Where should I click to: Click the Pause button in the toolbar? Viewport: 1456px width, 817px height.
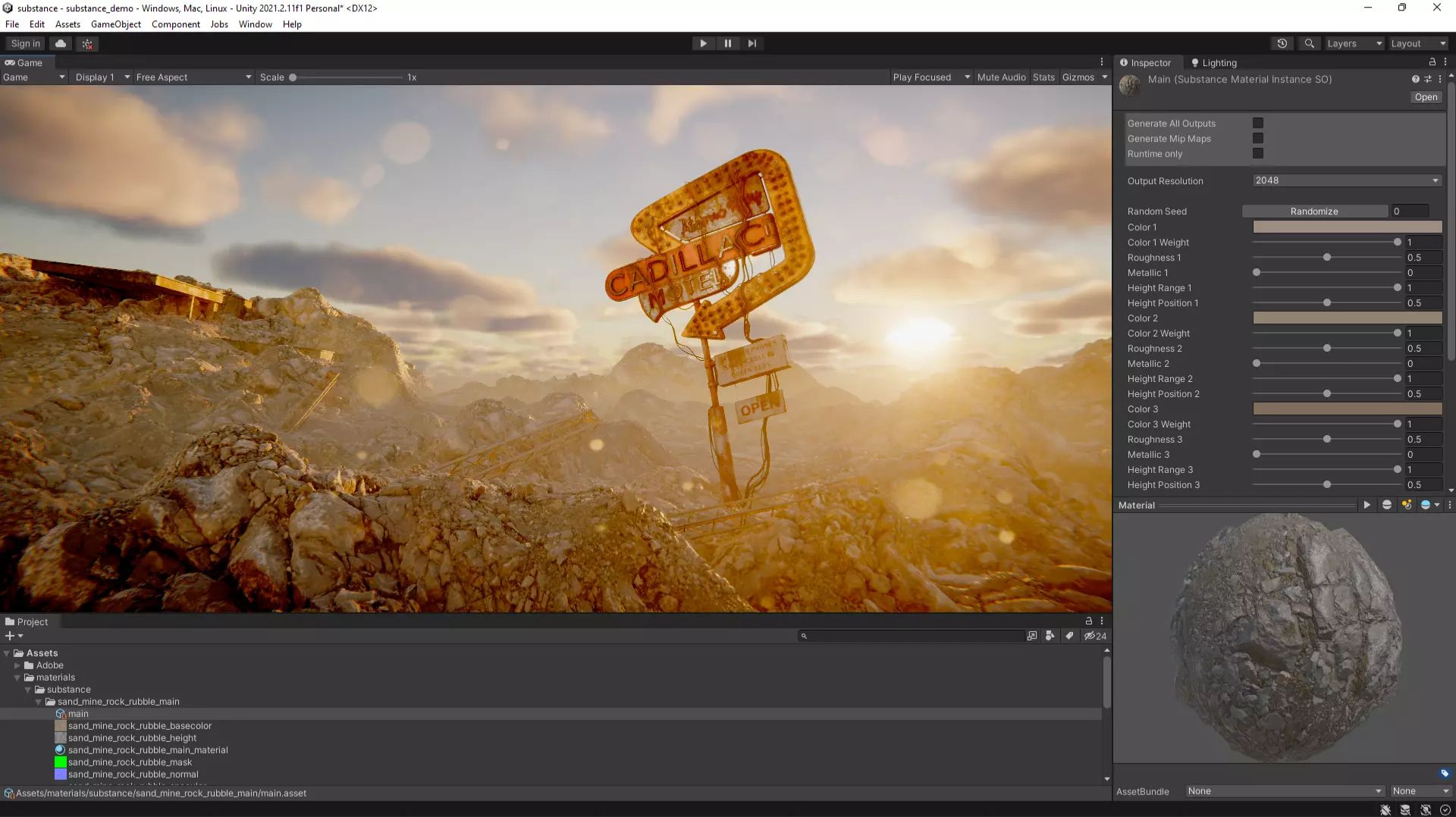[728, 43]
